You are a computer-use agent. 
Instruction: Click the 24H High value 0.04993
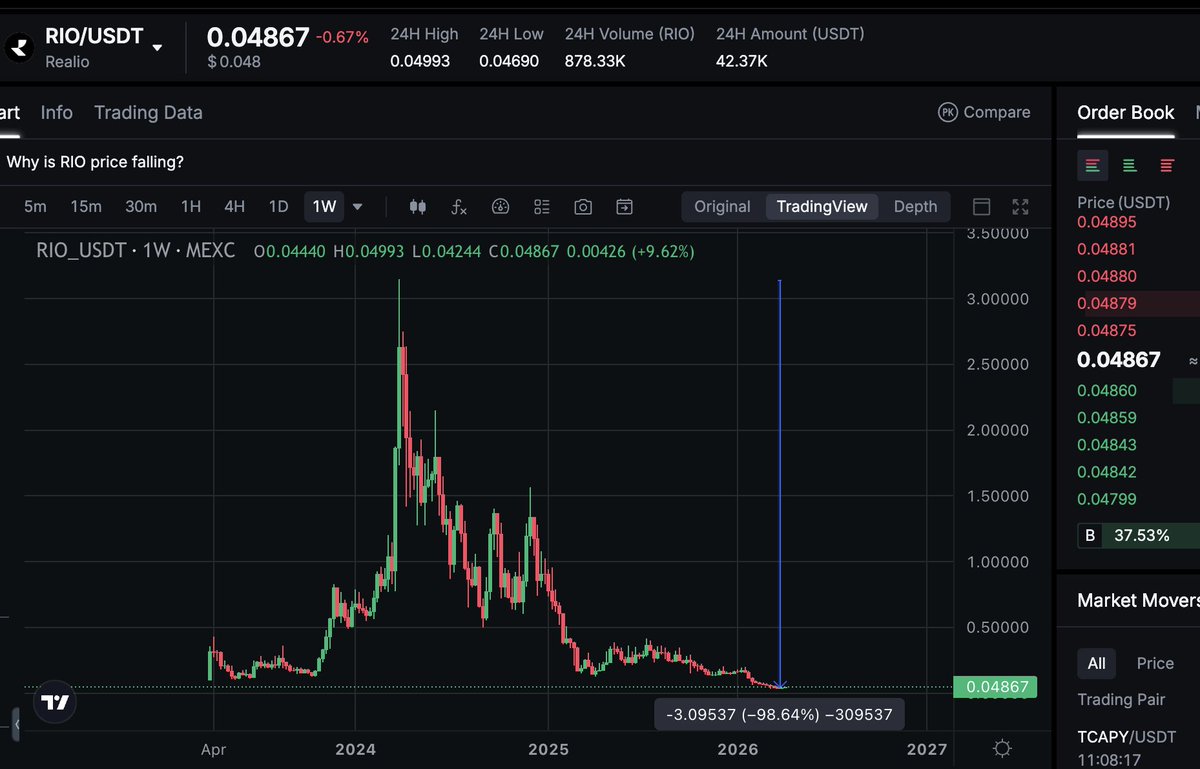tap(420, 61)
